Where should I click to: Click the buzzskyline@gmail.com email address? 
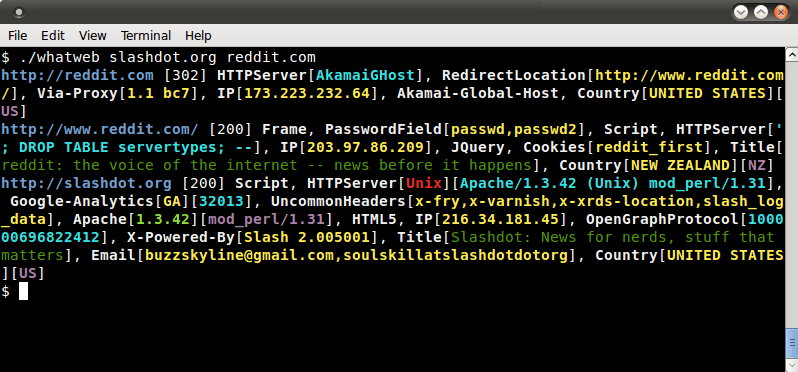coord(240,255)
